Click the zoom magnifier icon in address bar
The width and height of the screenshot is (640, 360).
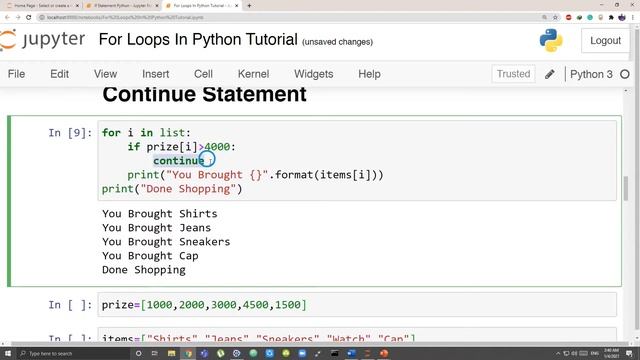(544, 18)
